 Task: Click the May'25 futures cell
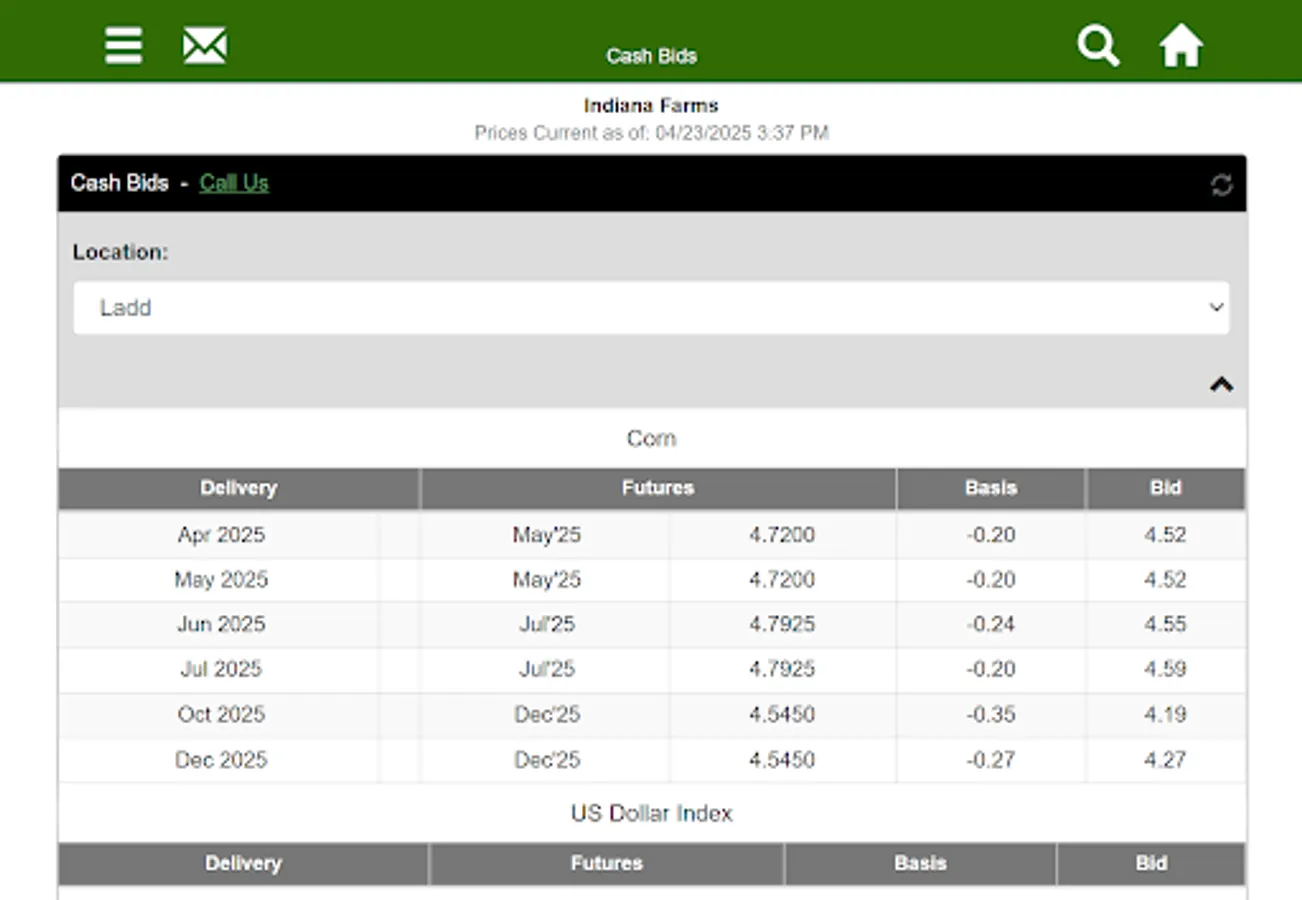click(x=547, y=535)
